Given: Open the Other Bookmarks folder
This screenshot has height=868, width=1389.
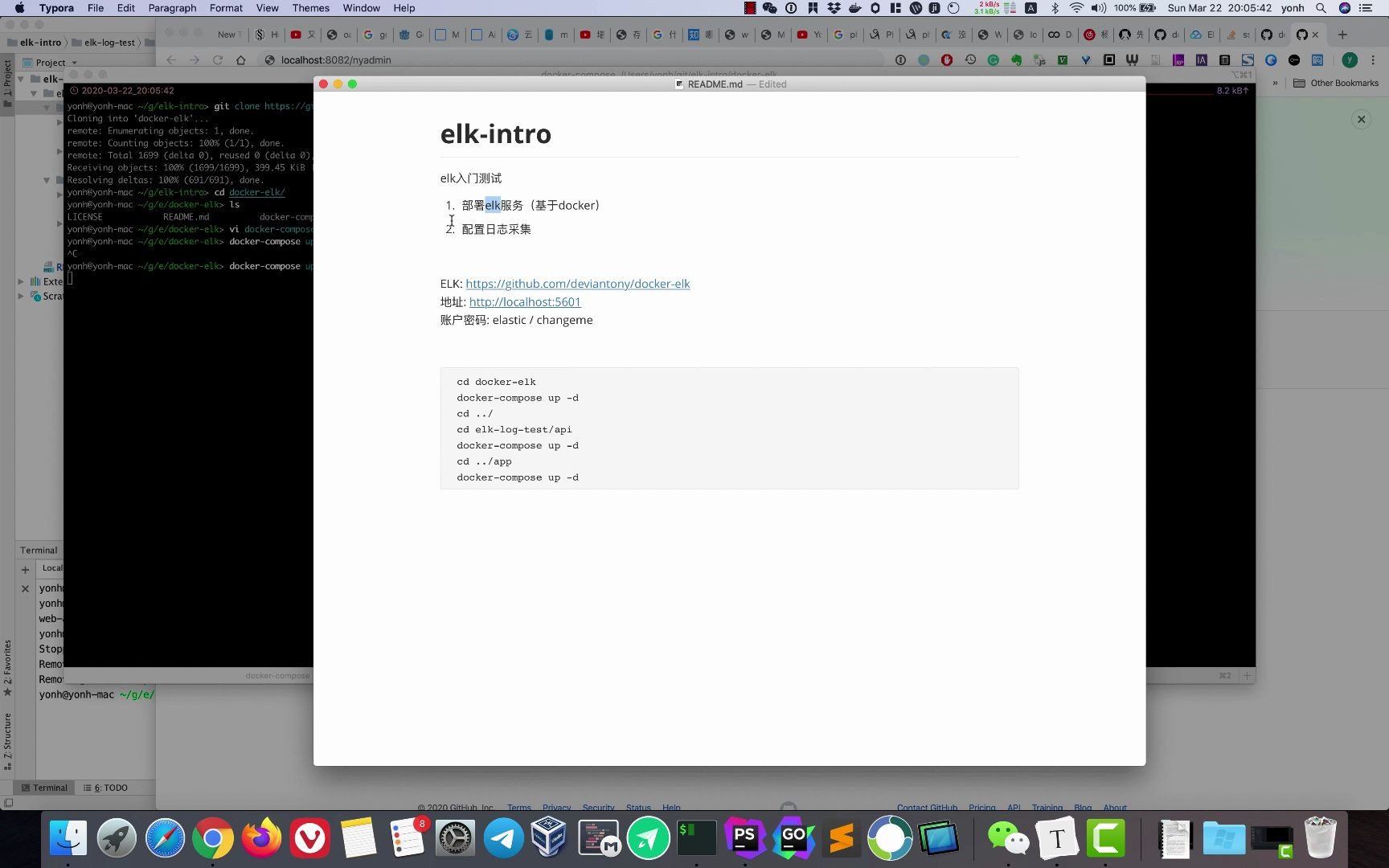Looking at the screenshot, I should (x=1335, y=83).
